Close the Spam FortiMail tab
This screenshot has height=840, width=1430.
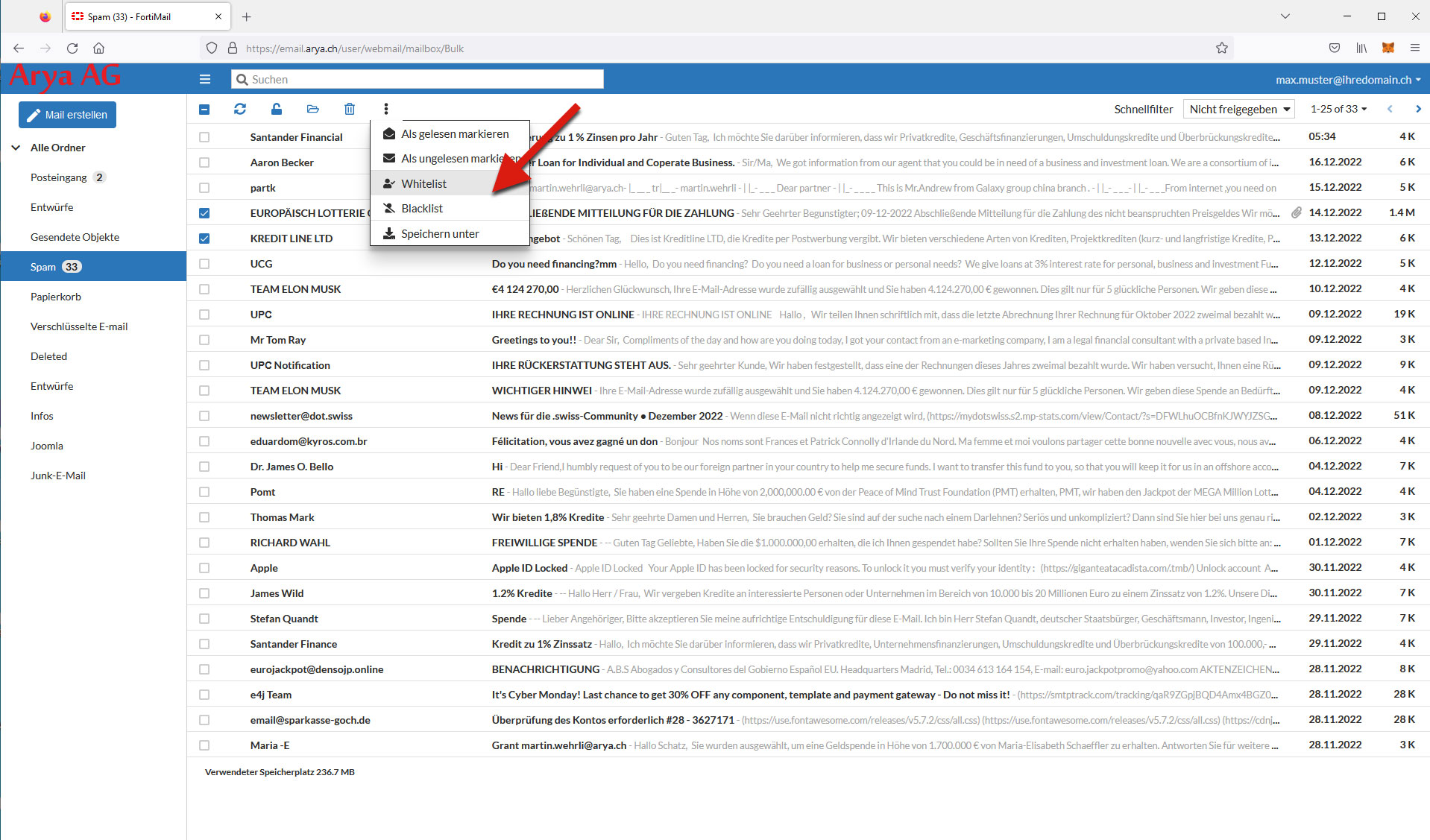(x=218, y=16)
